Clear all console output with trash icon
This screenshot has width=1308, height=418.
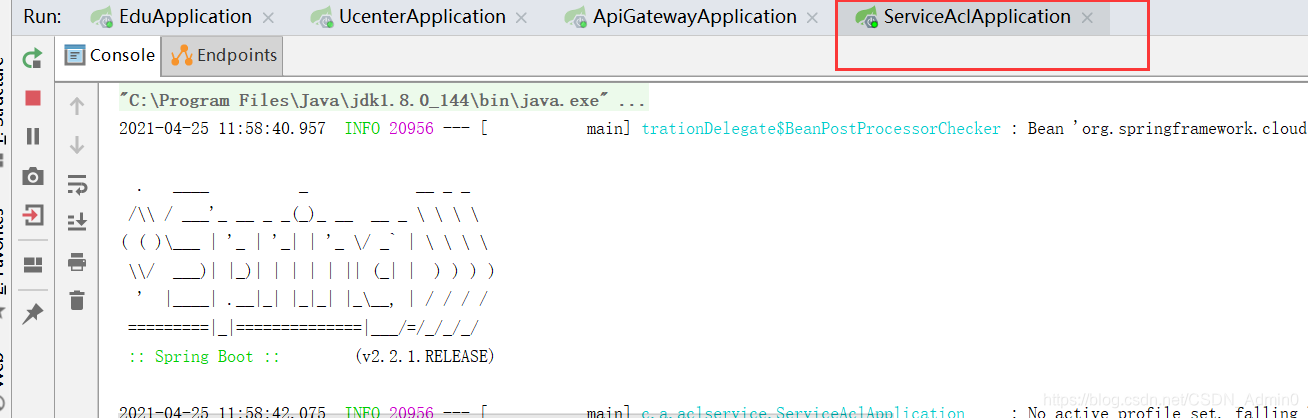pos(77,300)
